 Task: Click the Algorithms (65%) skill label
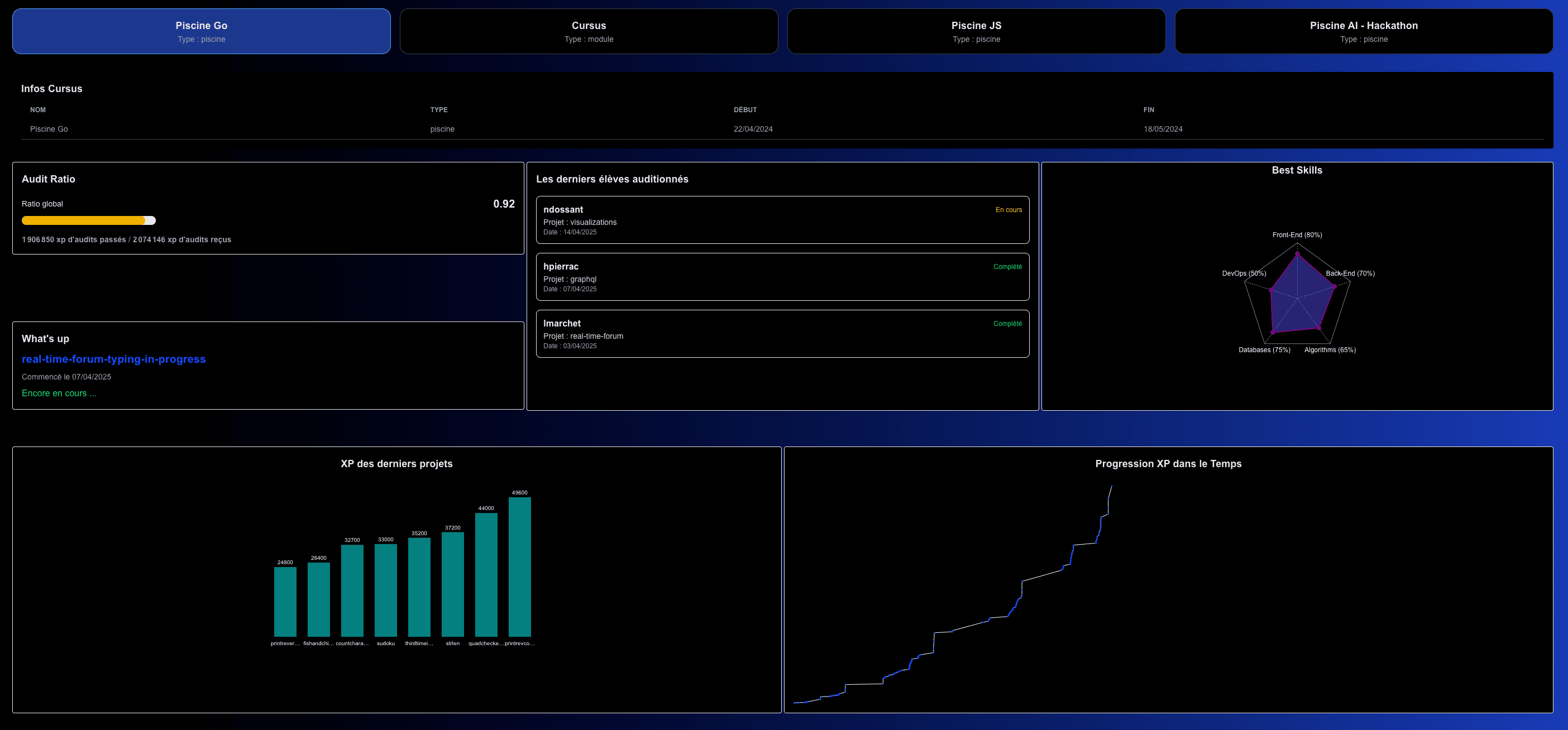[x=1330, y=350]
